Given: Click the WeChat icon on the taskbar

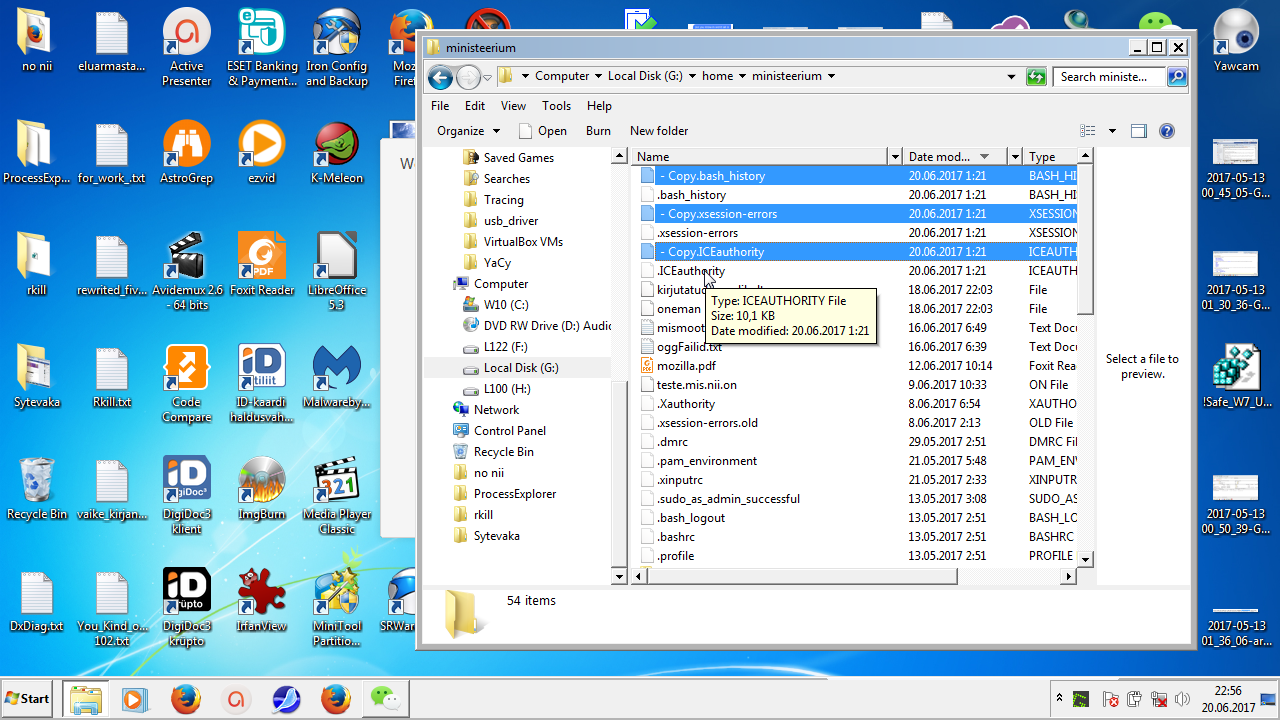Looking at the screenshot, I should [x=384, y=699].
